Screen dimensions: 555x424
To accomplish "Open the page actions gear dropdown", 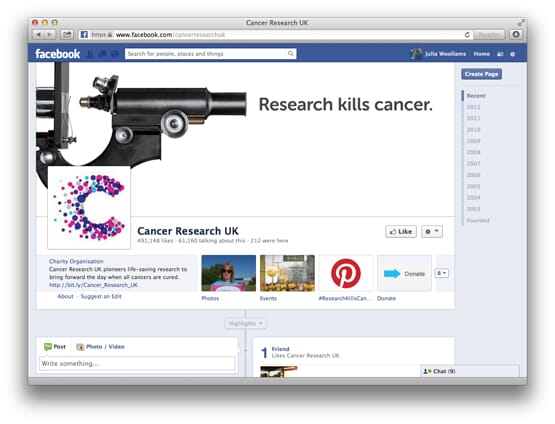I will pos(432,231).
